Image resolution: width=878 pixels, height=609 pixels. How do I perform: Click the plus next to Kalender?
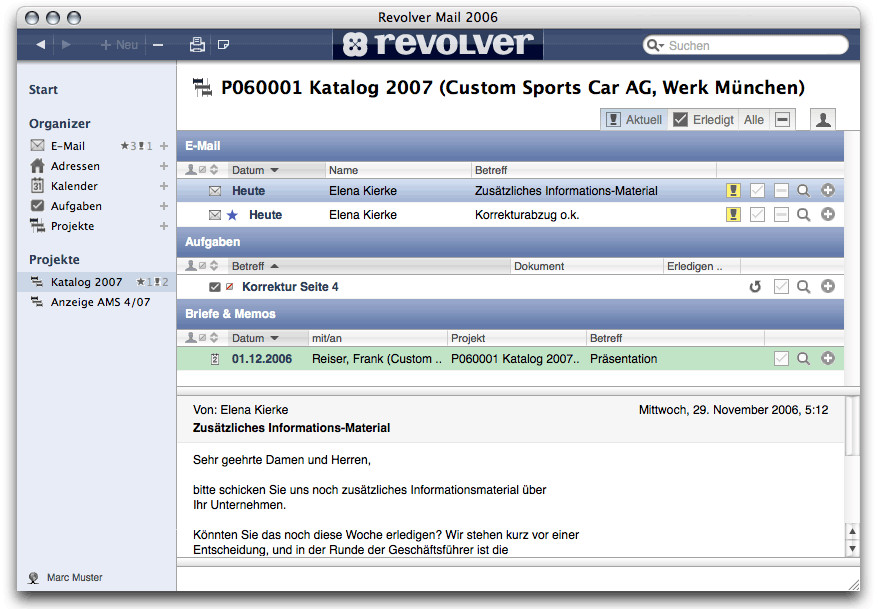[x=164, y=186]
